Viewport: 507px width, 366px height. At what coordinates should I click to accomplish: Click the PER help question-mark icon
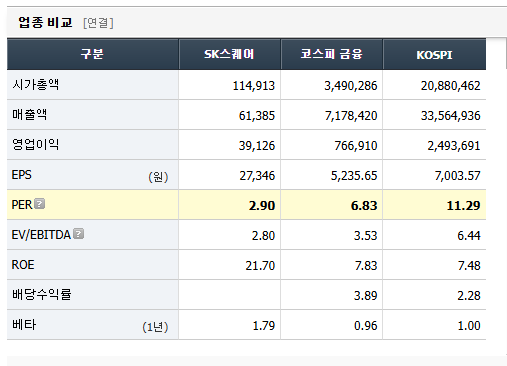pyautogui.click(x=40, y=204)
